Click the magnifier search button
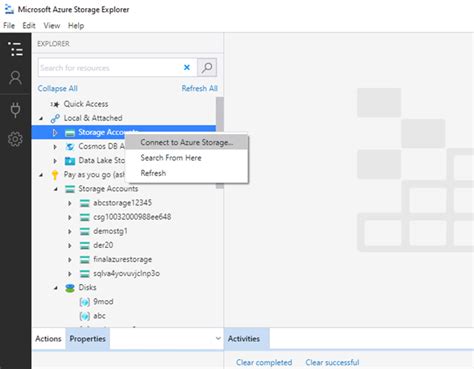The height and width of the screenshot is (369, 474). tap(207, 68)
